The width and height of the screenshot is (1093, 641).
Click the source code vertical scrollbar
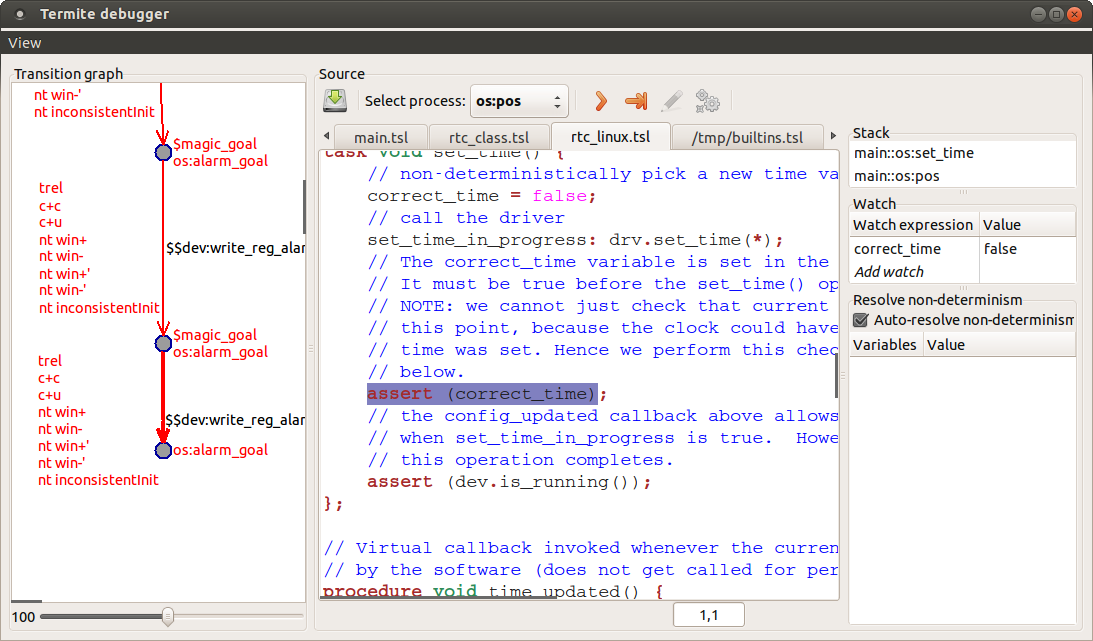(x=837, y=377)
